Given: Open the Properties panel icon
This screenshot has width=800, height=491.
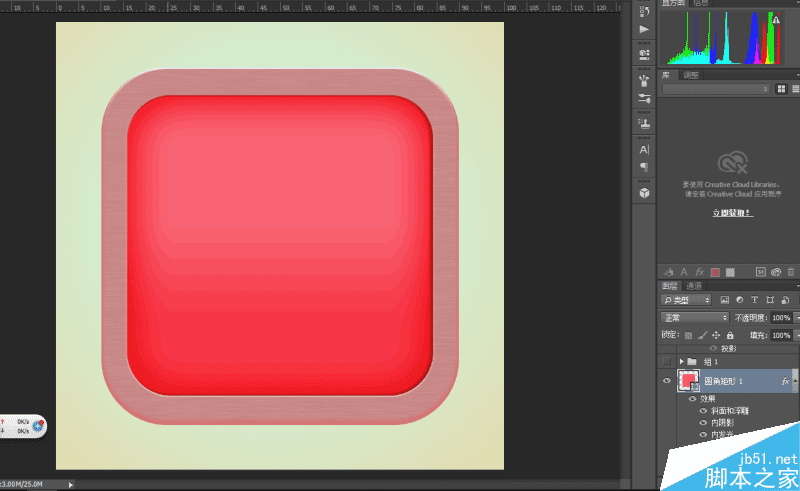Looking at the screenshot, I should pos(644,54).
